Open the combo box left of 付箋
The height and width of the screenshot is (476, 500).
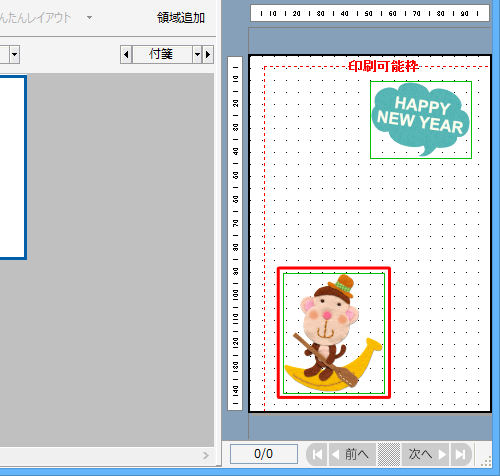14,54
